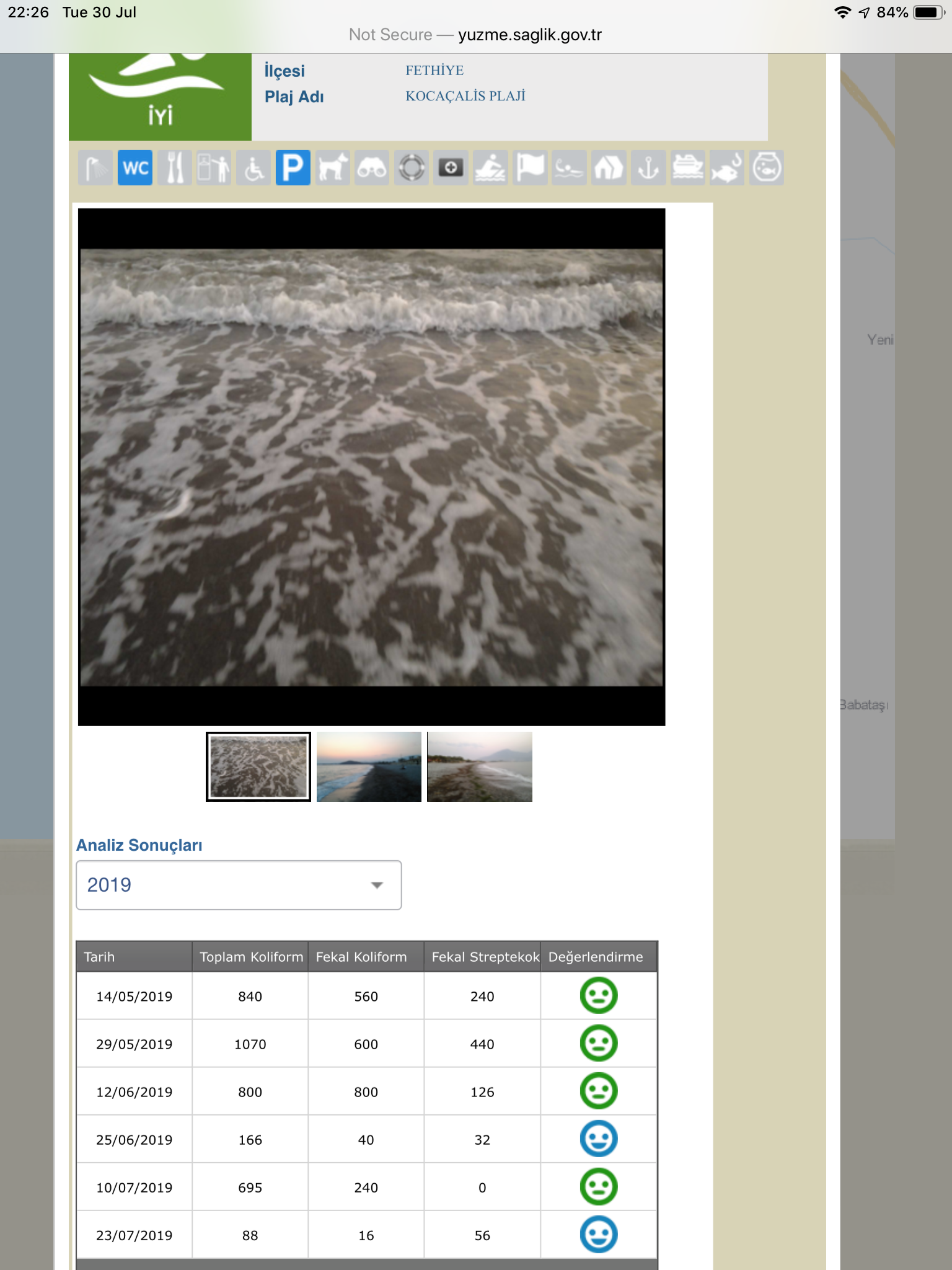Click the Tarih column header
The height and width of the screenshot is (1270, 952).
pyautogui.click(x=134, y=957)
